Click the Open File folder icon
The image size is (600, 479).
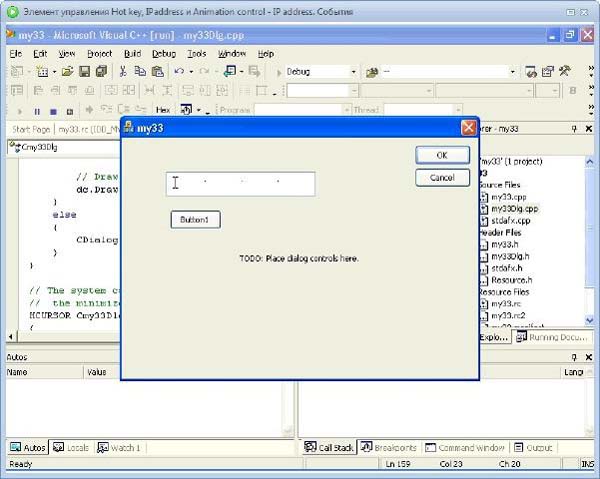(67, 72)
